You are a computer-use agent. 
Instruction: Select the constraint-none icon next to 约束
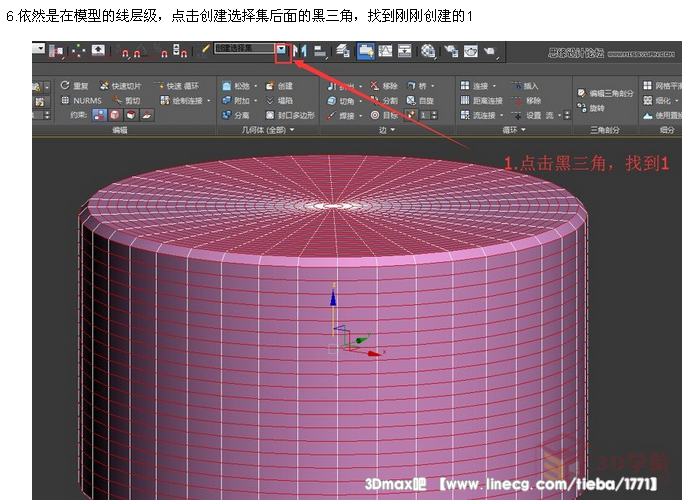click(x=99, y=115)
